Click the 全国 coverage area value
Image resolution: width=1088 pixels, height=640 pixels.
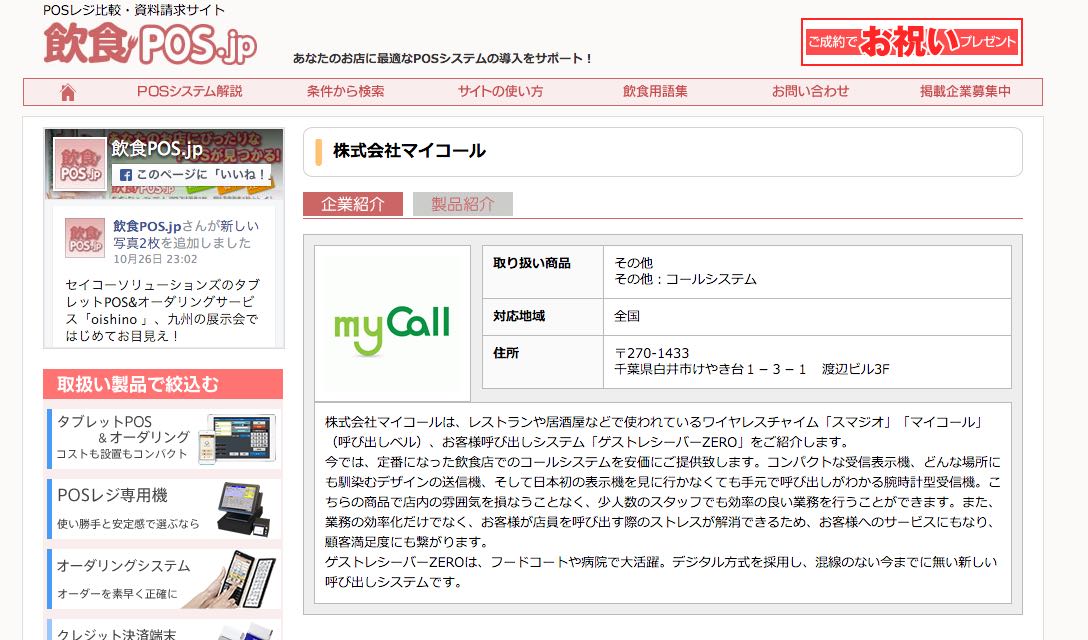627,316
